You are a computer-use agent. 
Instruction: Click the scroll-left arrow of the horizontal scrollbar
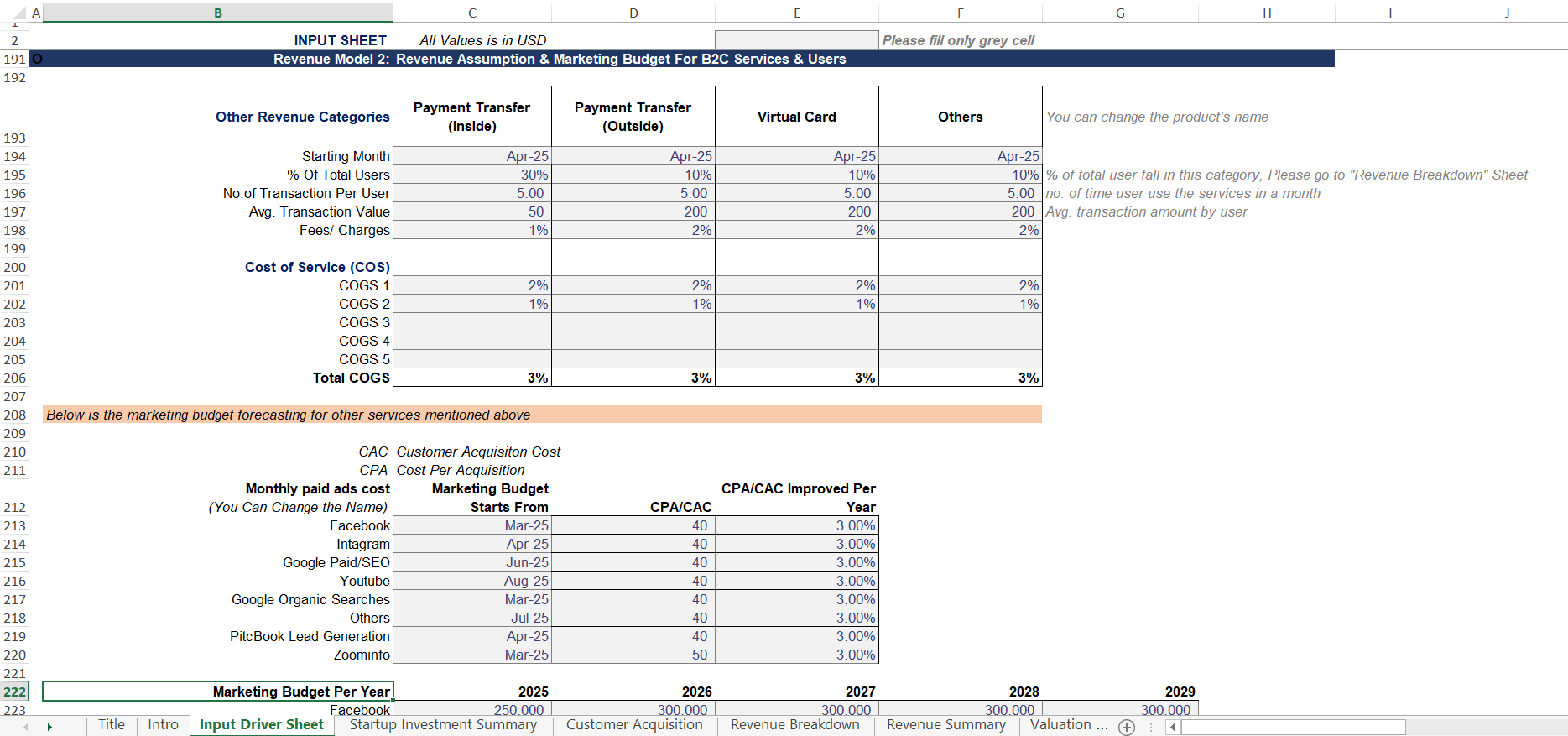pyautogui.click(x=1173, y=727)
